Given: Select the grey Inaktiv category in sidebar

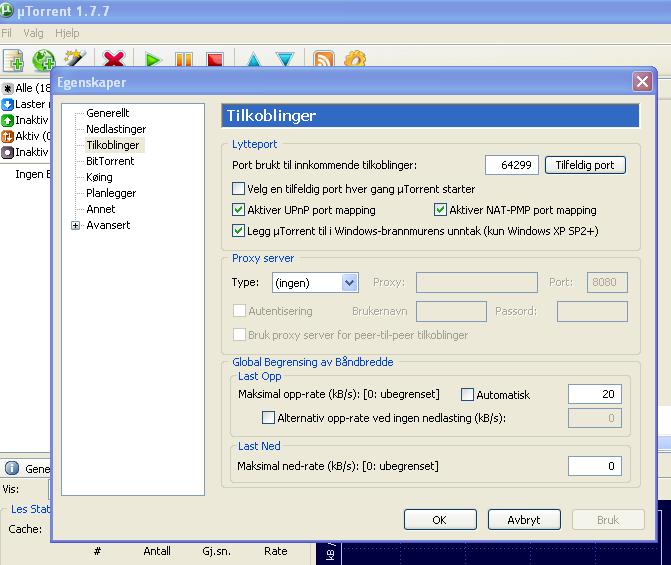Looking at the screenshot, I should tap(25, 152).
